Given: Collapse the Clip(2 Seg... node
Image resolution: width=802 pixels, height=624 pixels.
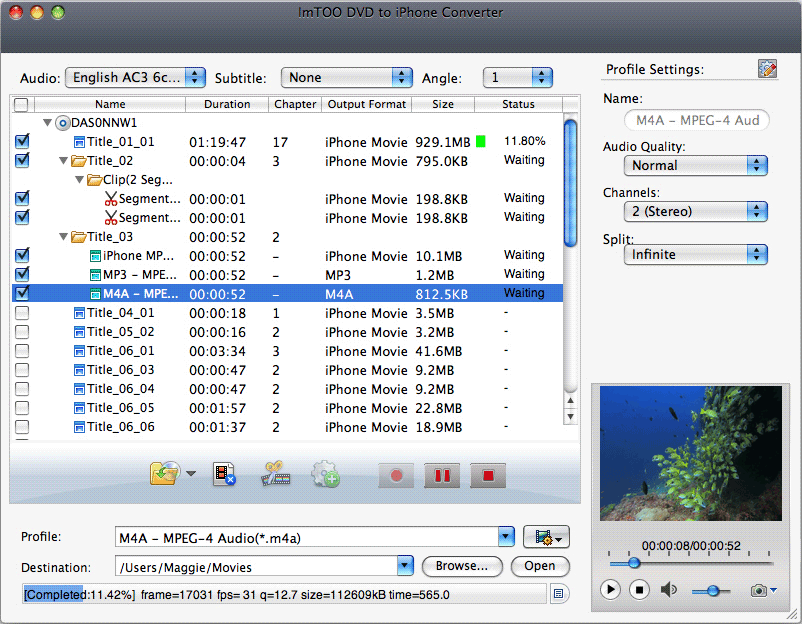Looking at the screenshot, I should tap(79, 180).
